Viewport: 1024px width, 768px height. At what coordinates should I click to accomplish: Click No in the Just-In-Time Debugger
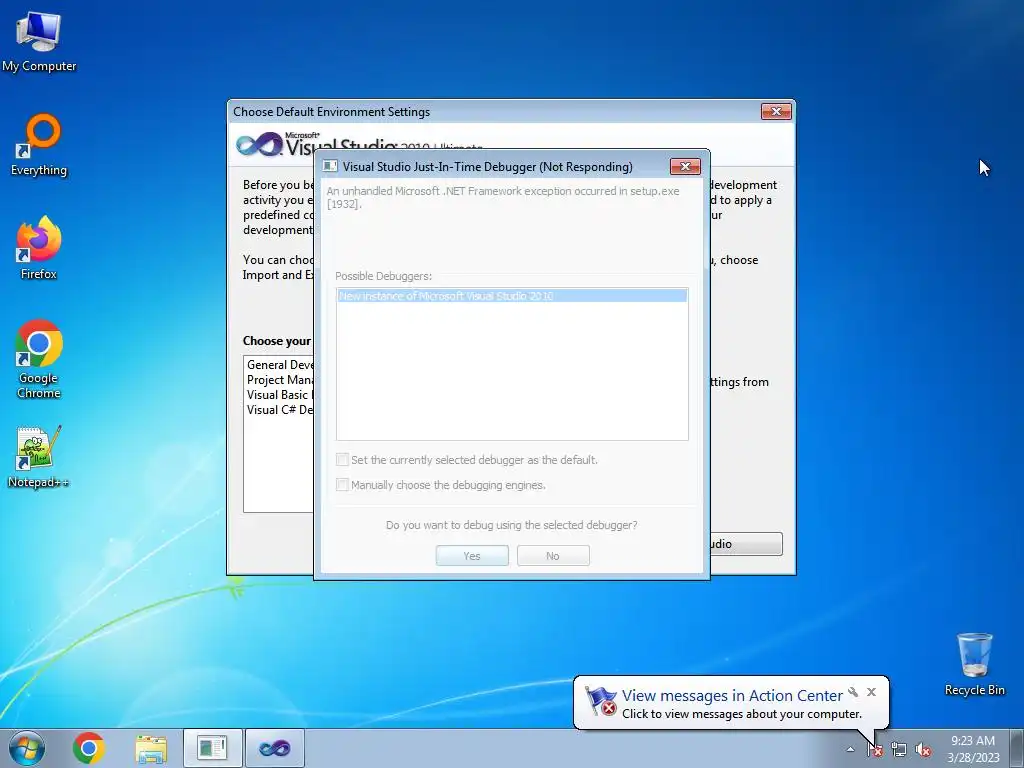coord(553,556)
